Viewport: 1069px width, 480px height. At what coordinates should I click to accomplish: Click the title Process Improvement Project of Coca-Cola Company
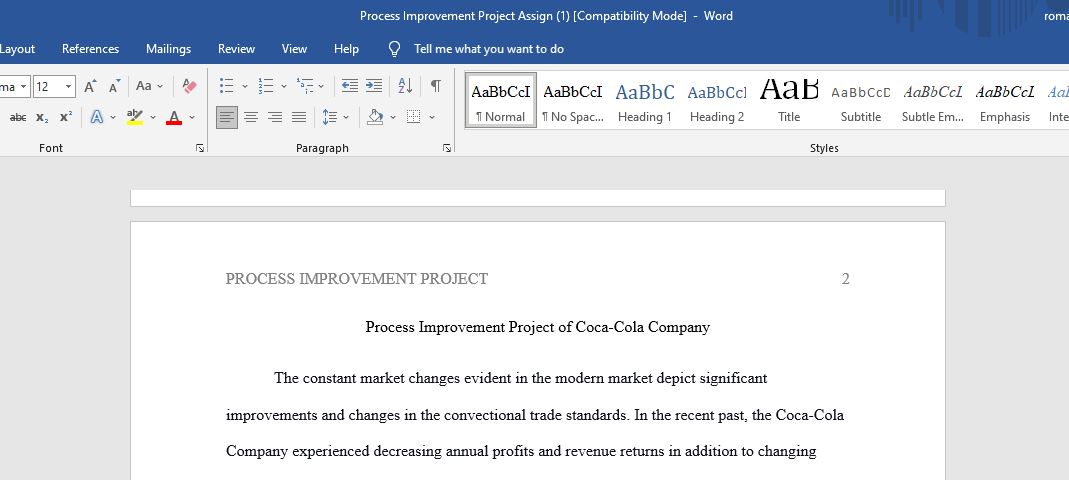537,327
